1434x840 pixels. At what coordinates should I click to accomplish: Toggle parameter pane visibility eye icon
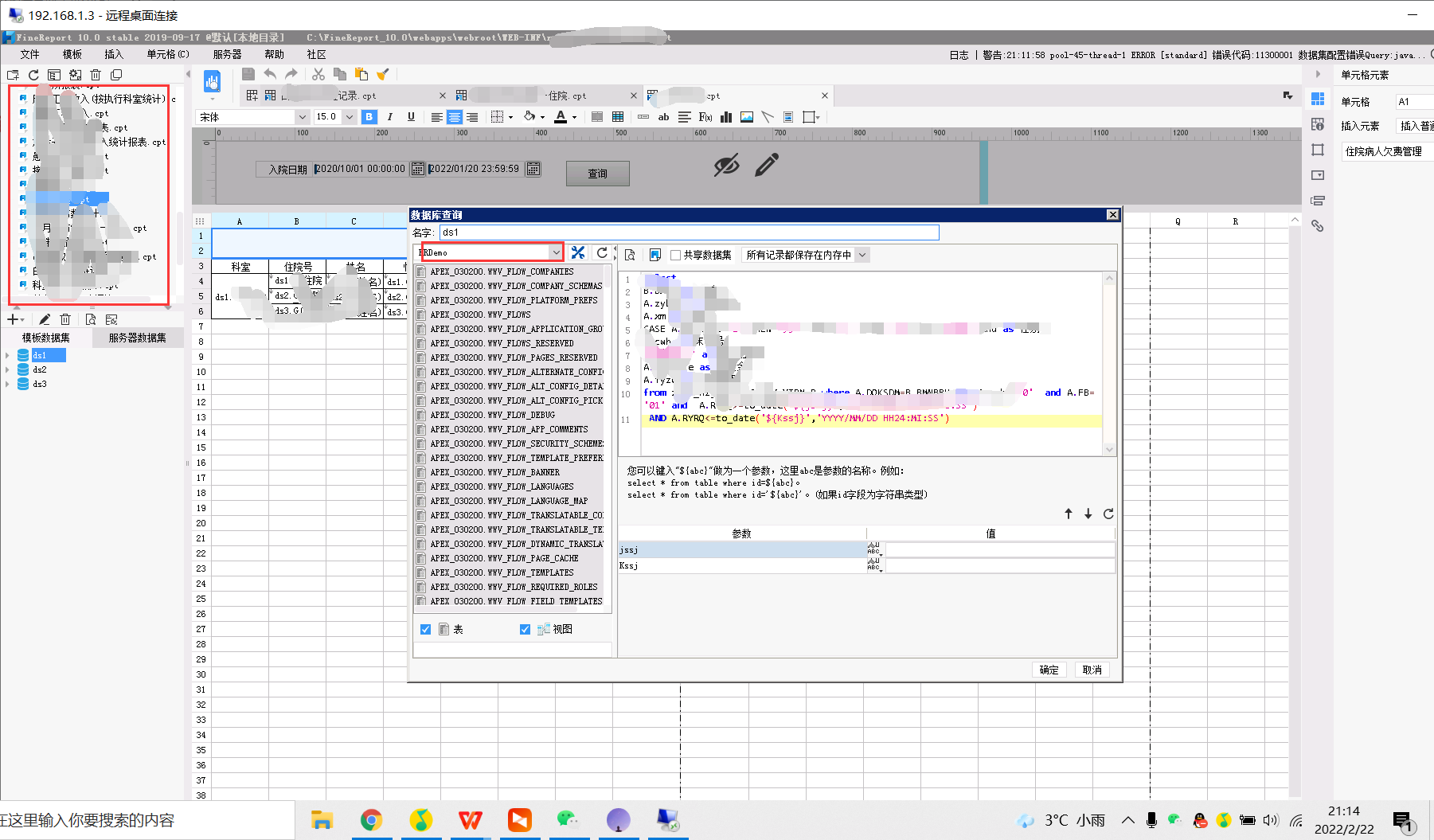pos(726,165)
